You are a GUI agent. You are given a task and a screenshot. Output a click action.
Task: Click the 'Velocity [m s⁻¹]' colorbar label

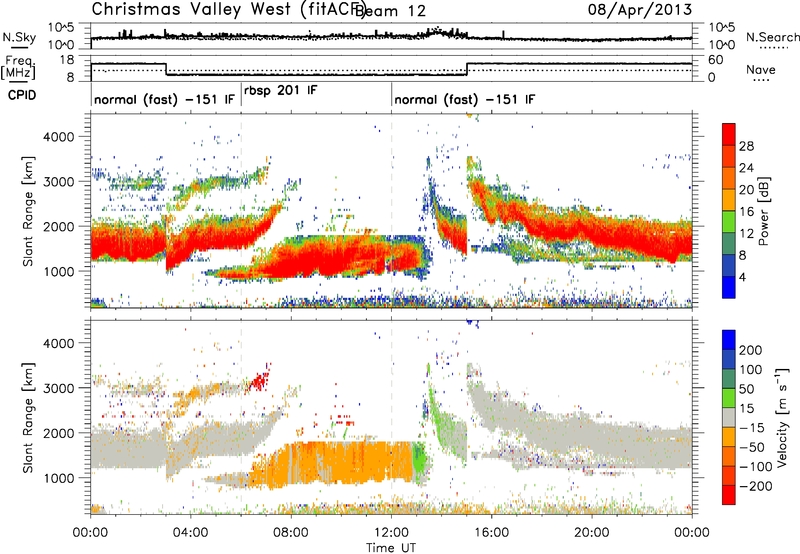782,417
